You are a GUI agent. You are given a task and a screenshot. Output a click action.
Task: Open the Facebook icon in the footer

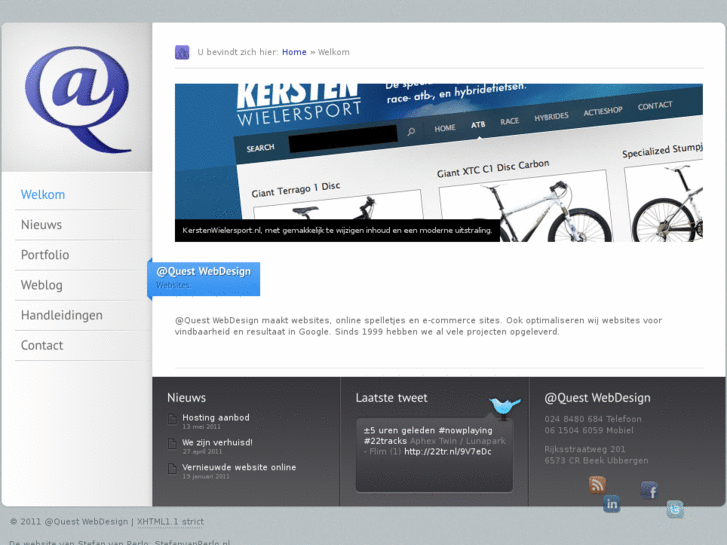[649, 490]
